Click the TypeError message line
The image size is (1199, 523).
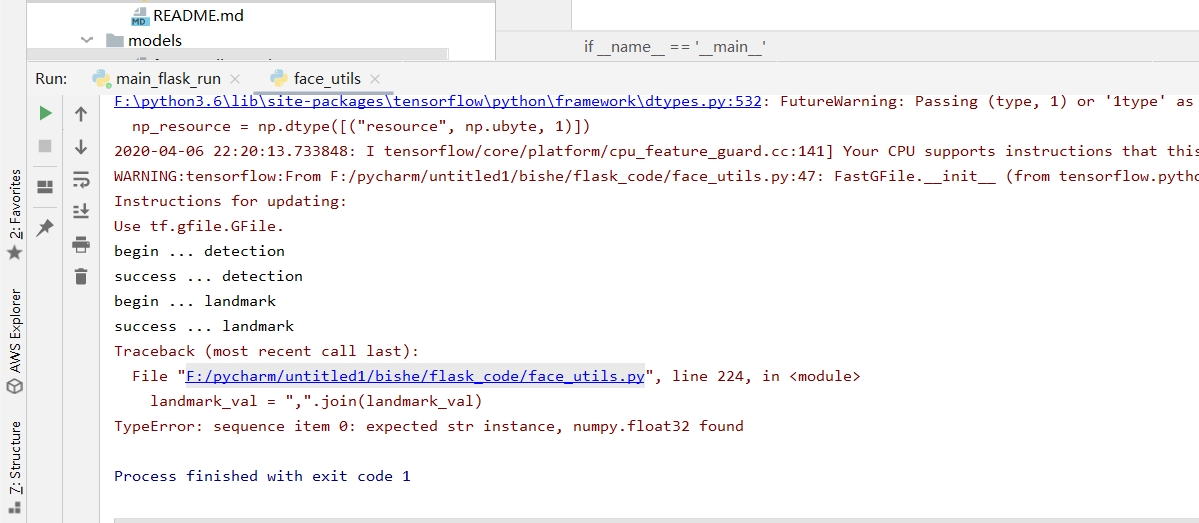[x=428, y=426]
